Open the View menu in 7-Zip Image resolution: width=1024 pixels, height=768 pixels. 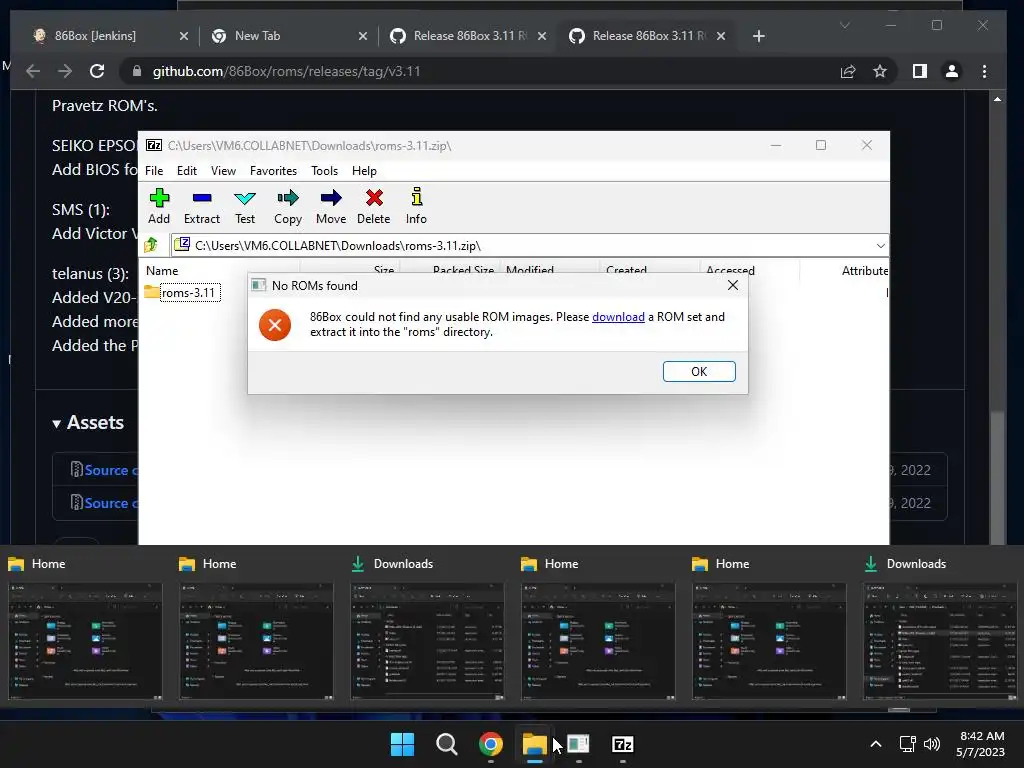tap(223, 170)
